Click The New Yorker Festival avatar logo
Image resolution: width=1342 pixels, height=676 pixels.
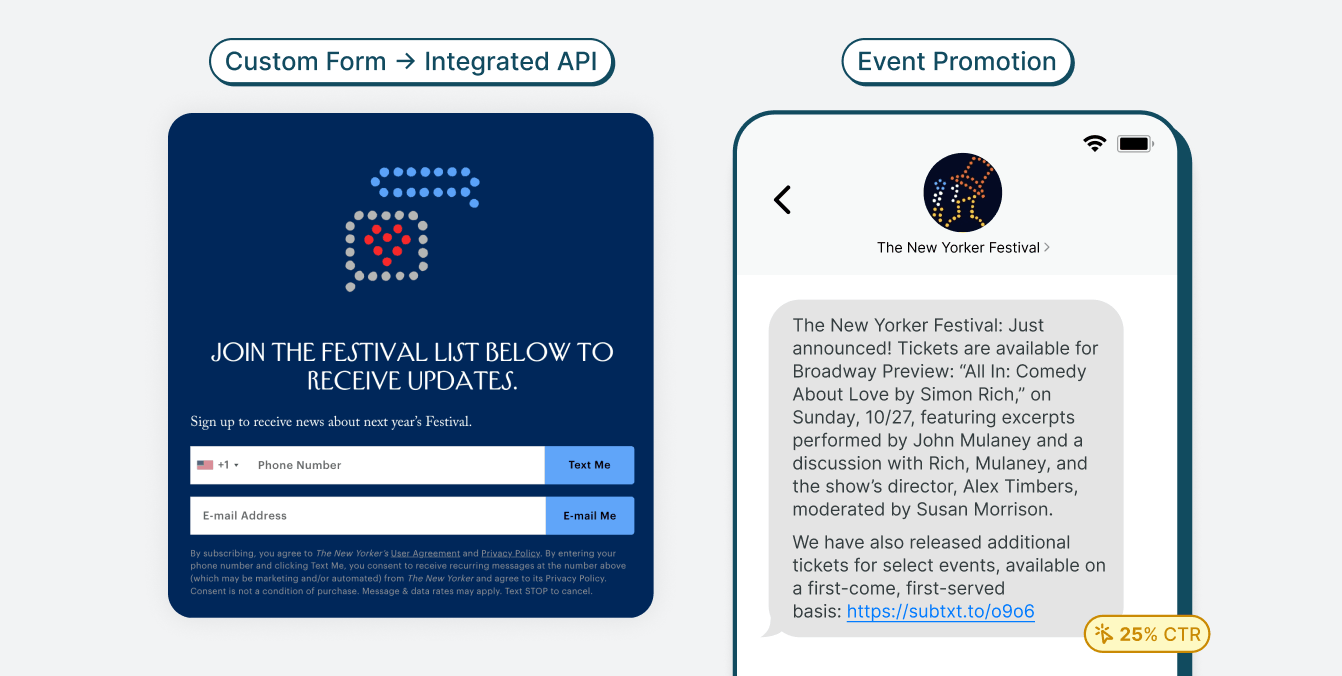[962, 192]
